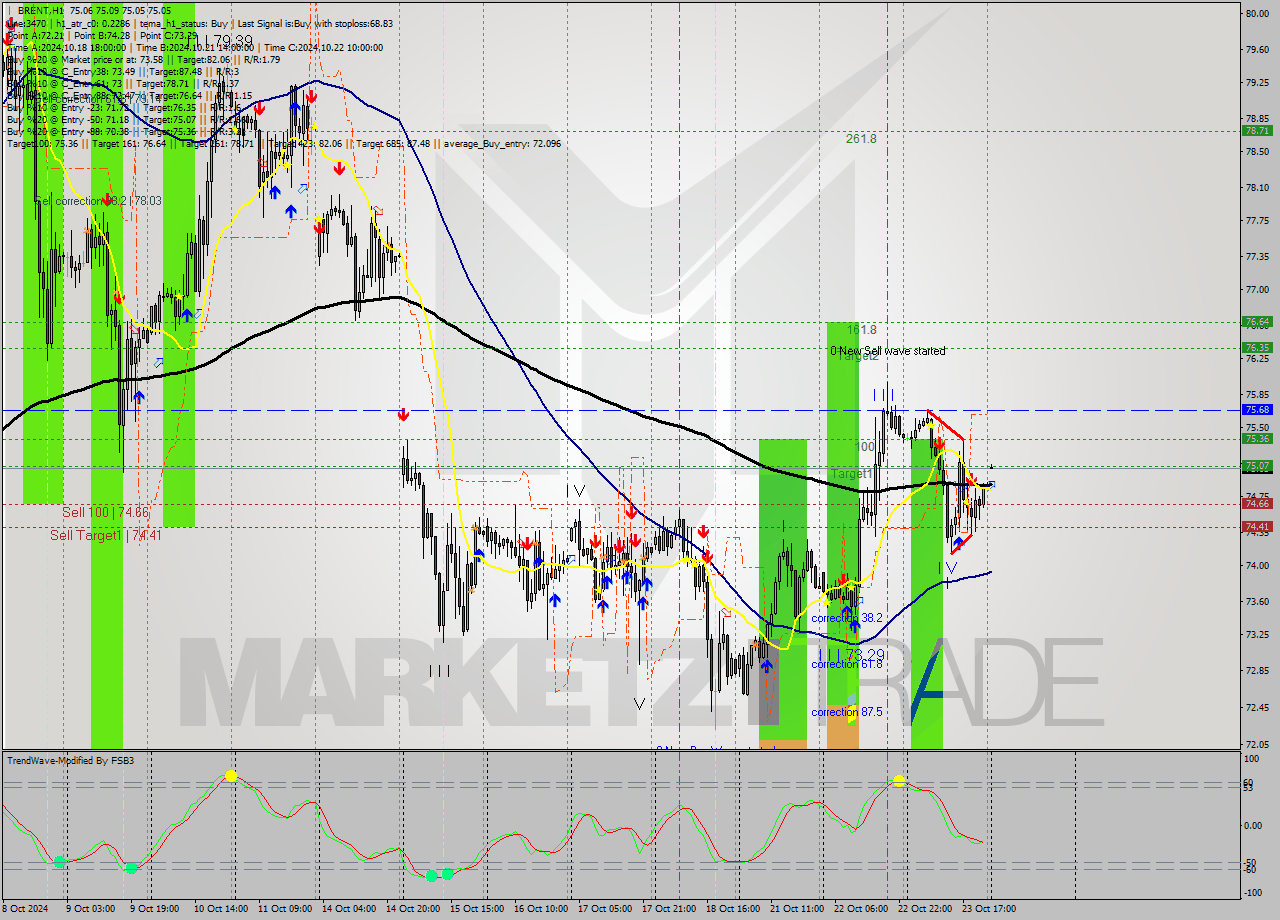This screenshot has width=1280, height=920.
Task: Click the 17 Oct 21:00 time label
Action: [x=669, y=909]
